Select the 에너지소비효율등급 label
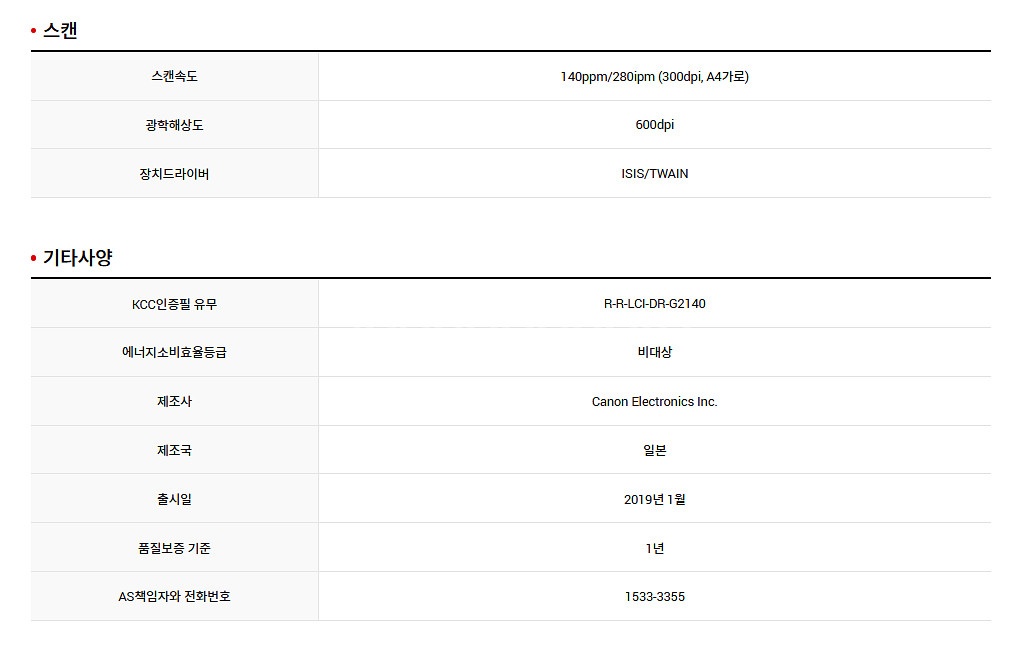 point(174,353)
